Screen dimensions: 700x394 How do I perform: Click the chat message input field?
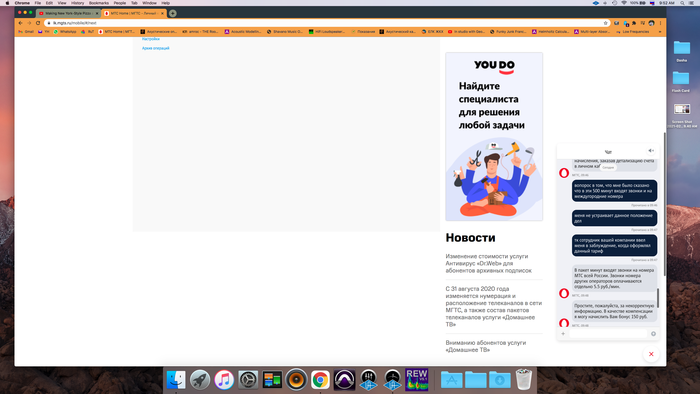click(608, 334)
